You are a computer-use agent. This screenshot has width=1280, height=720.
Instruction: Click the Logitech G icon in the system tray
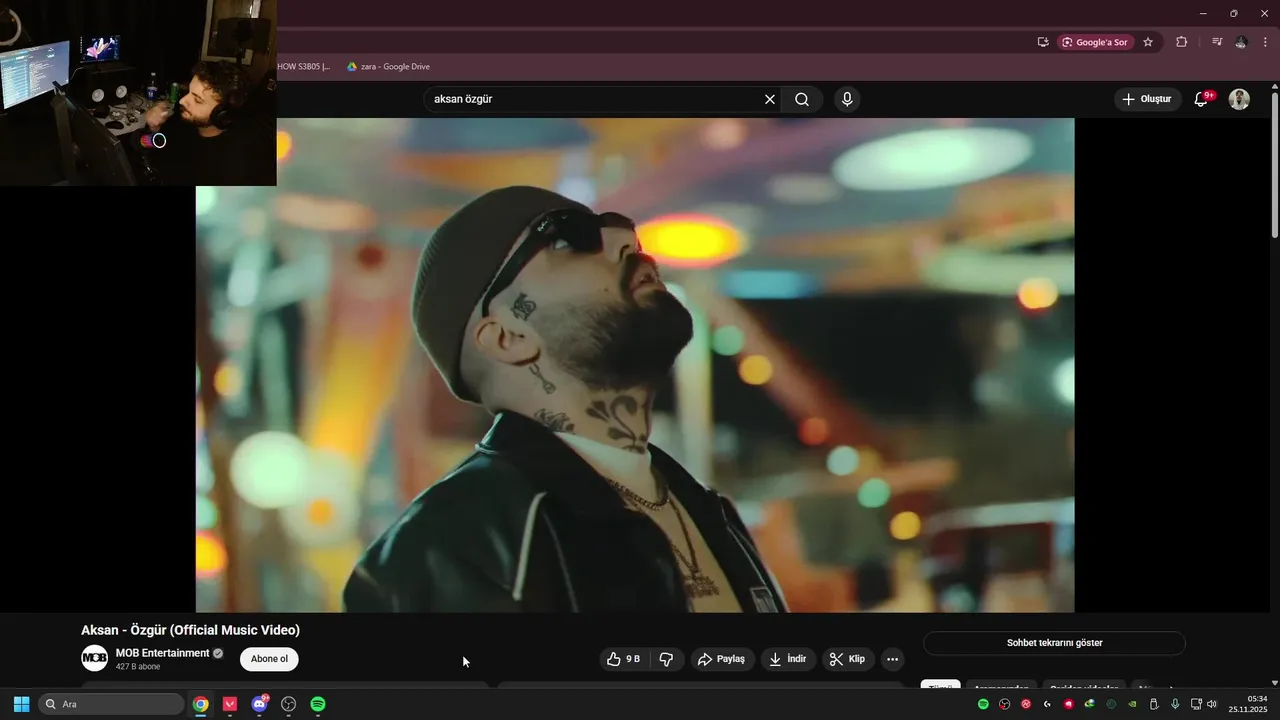pos(1047,704)
